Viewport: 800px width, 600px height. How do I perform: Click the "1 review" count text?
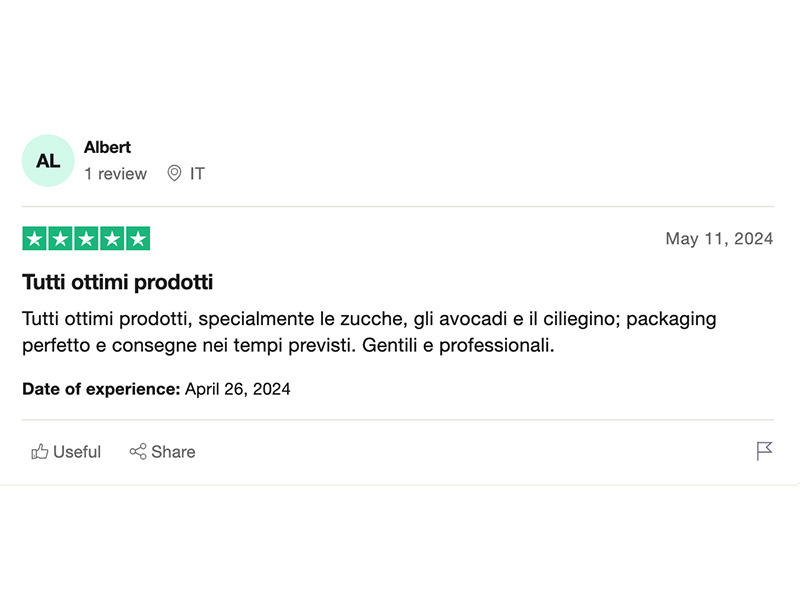115,174
